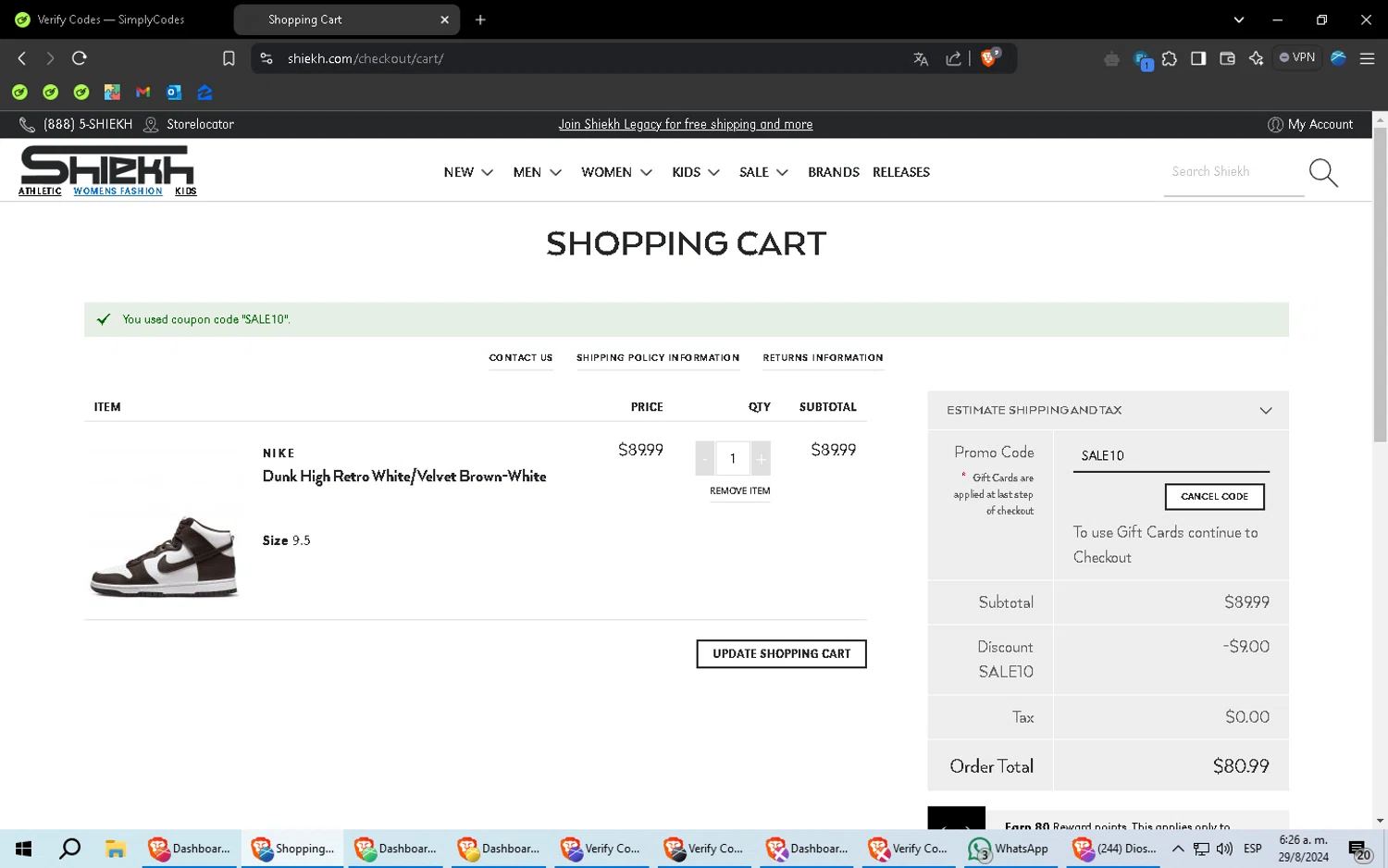This screenshot has width=1388, height=868.
Task: Open the site information icon in address bar
Action: tap(266, 58)
